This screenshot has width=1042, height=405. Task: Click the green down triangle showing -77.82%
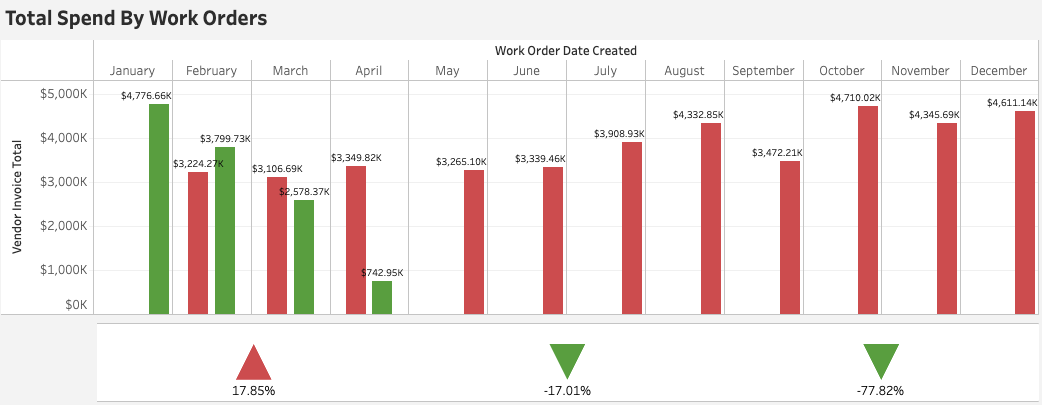[x=881, y=360]
